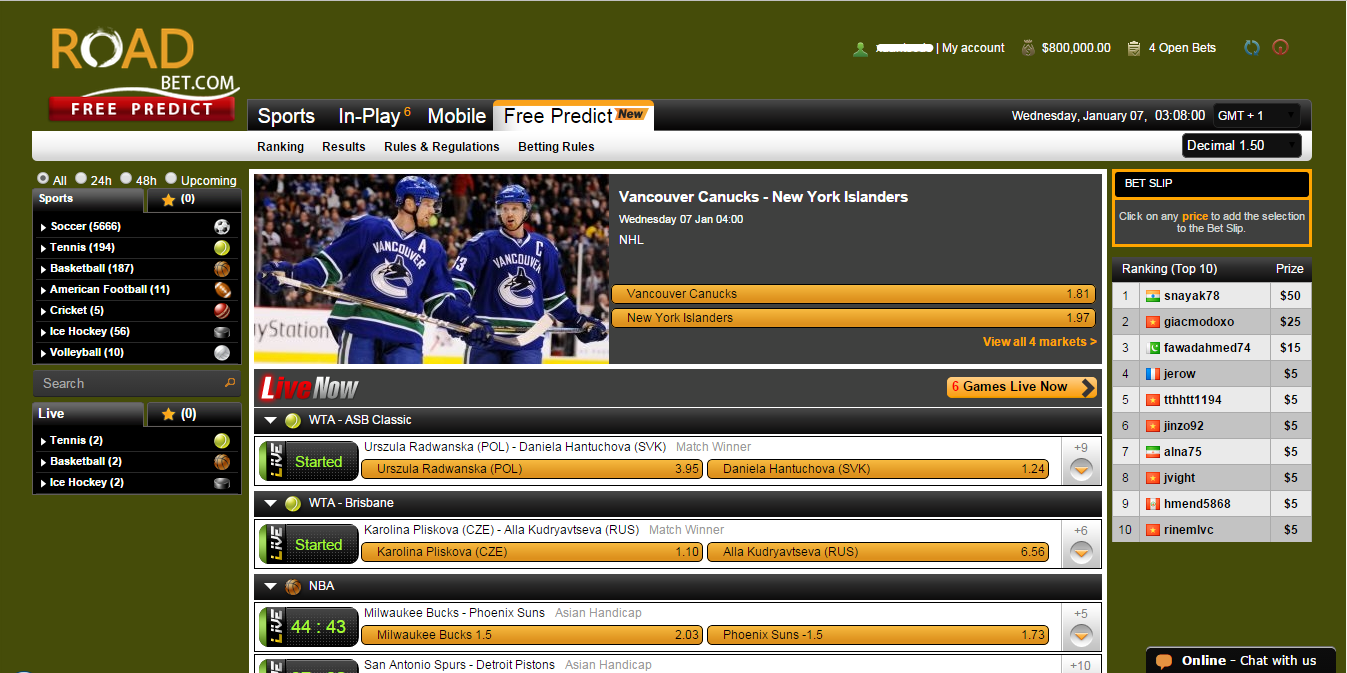Click the 4 Open Bets link

pyautogui.click(x=1182, y=48)
